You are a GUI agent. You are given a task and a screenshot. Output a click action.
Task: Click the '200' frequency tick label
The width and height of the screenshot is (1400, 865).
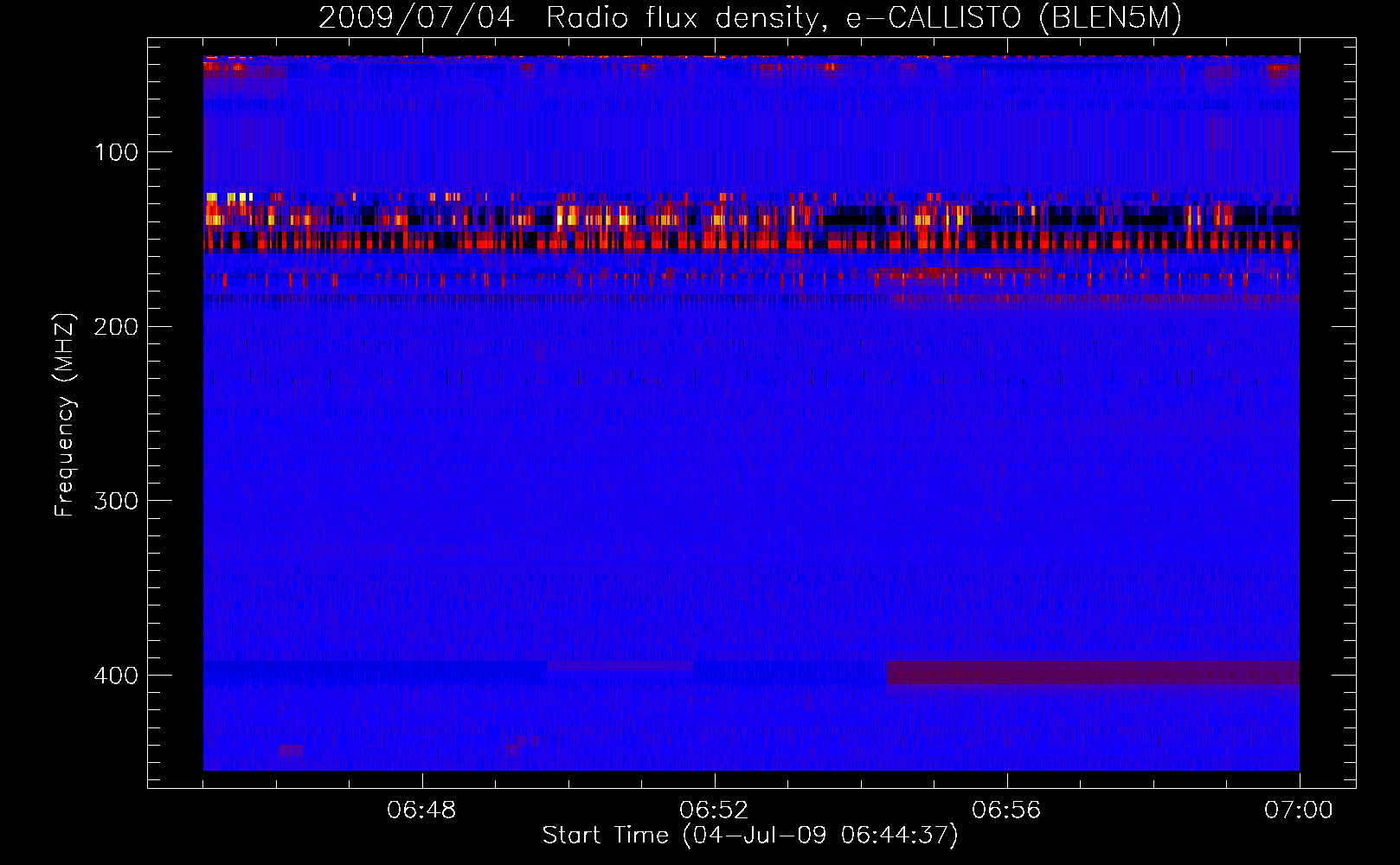pos(116,327)
